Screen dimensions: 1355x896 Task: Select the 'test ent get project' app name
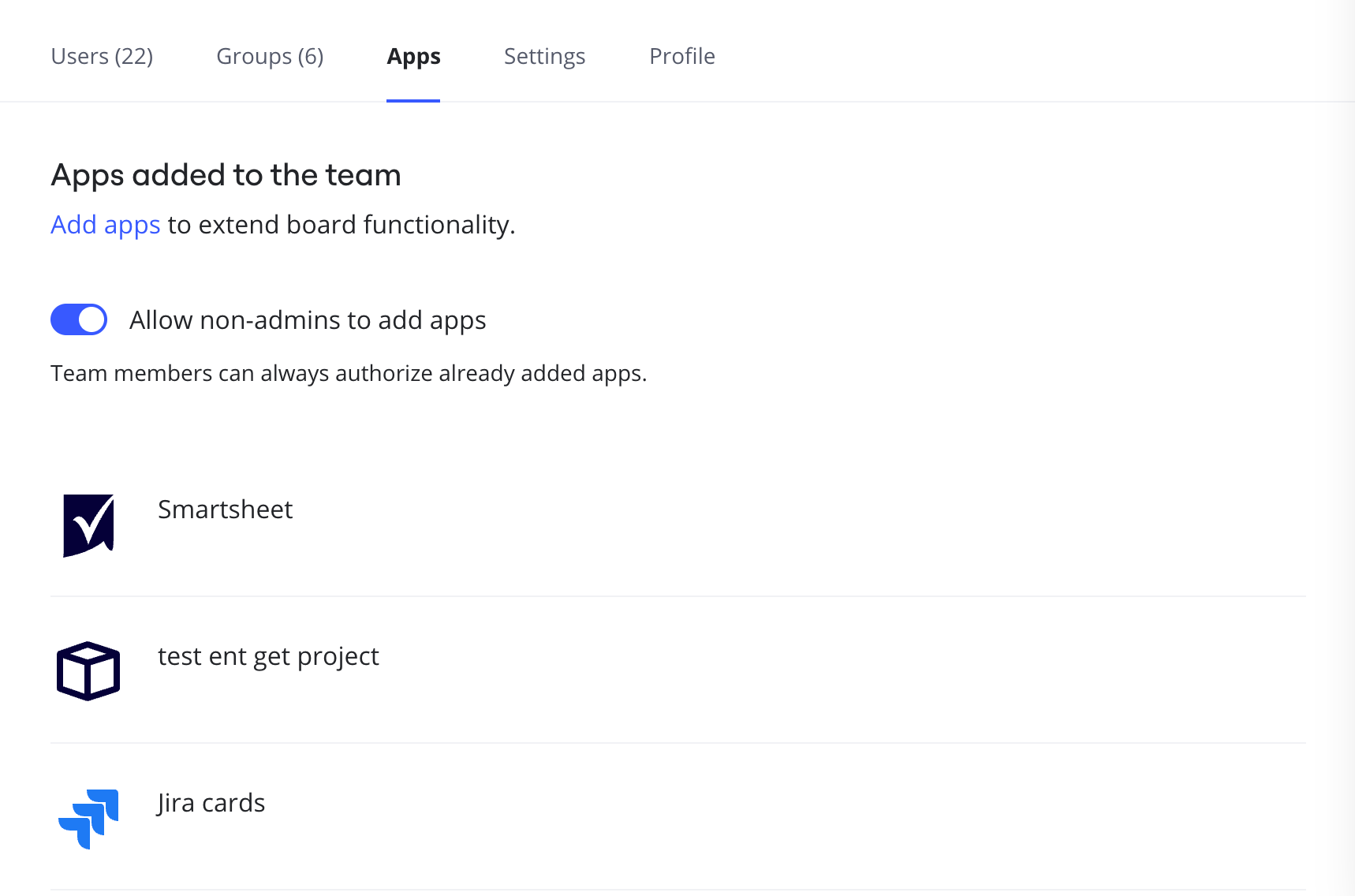point(268,656)
